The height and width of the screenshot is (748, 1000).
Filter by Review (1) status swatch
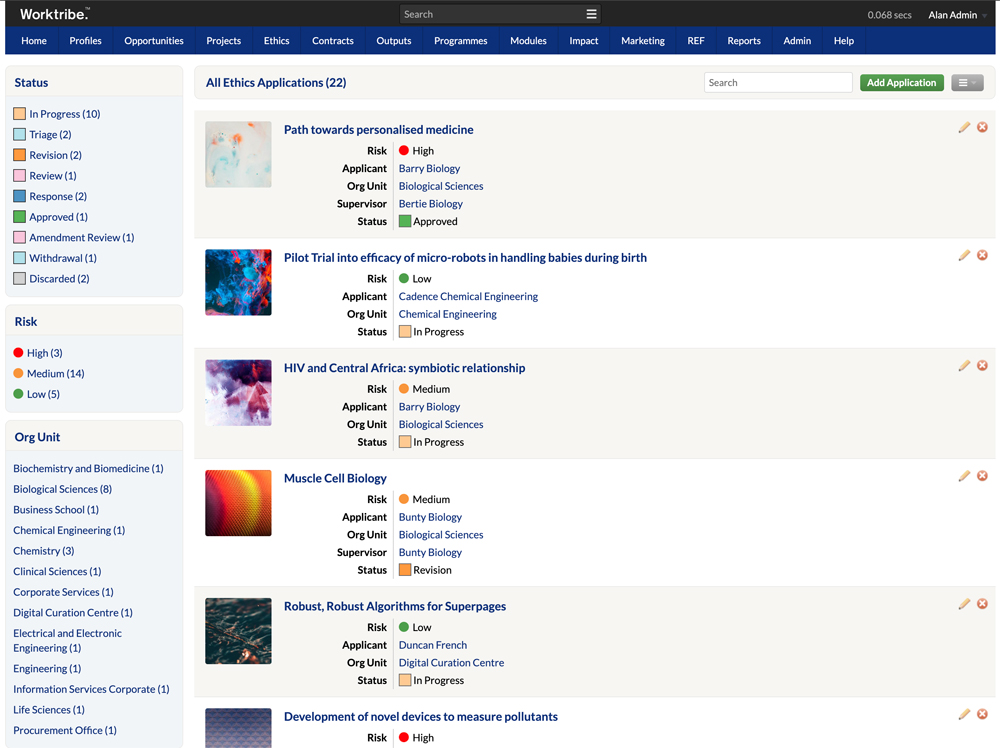click(x=20, y=175)
